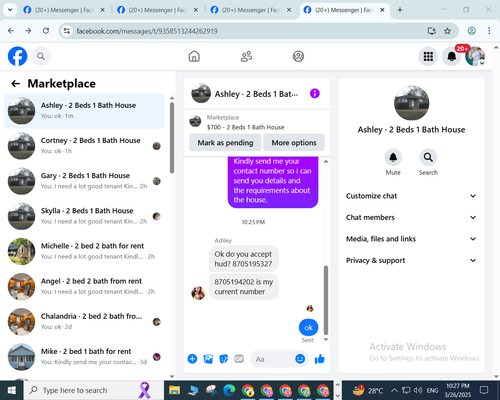This screenshot has width=500, height=400.
Task: Choose a GIF icon
Action: tap(239, 359)
